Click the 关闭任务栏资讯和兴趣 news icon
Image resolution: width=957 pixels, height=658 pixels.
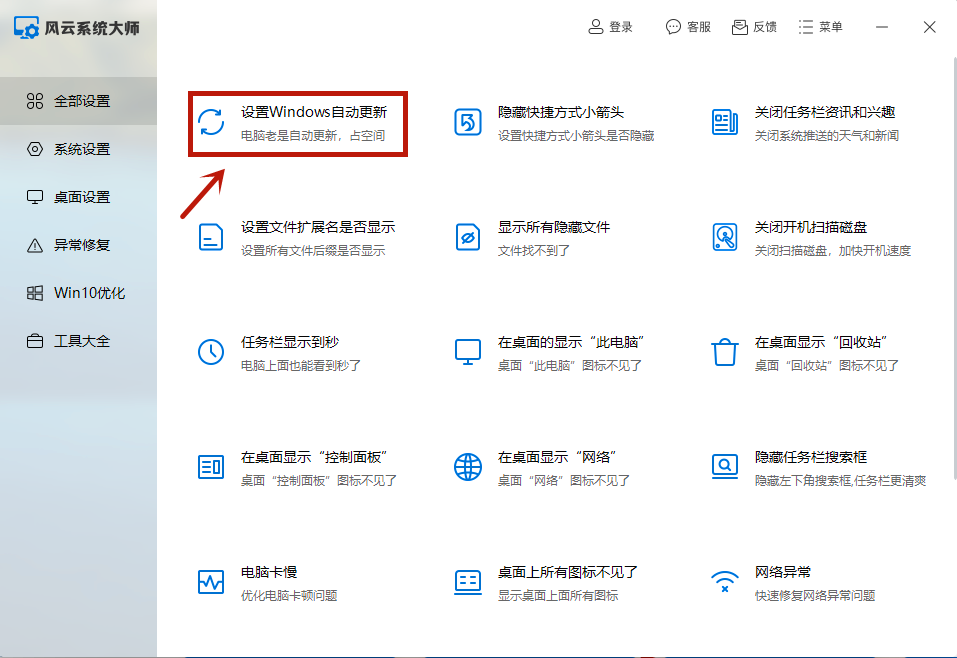[725, 122]
